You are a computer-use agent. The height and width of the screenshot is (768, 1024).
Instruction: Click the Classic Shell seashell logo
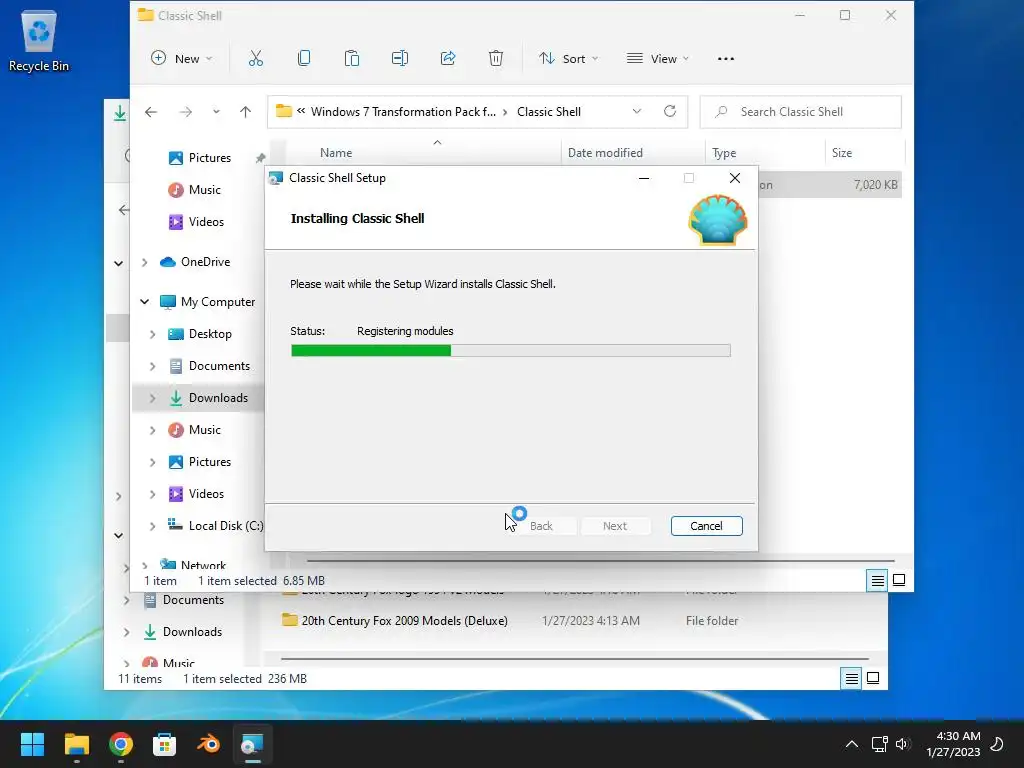(x=717, y=220)
